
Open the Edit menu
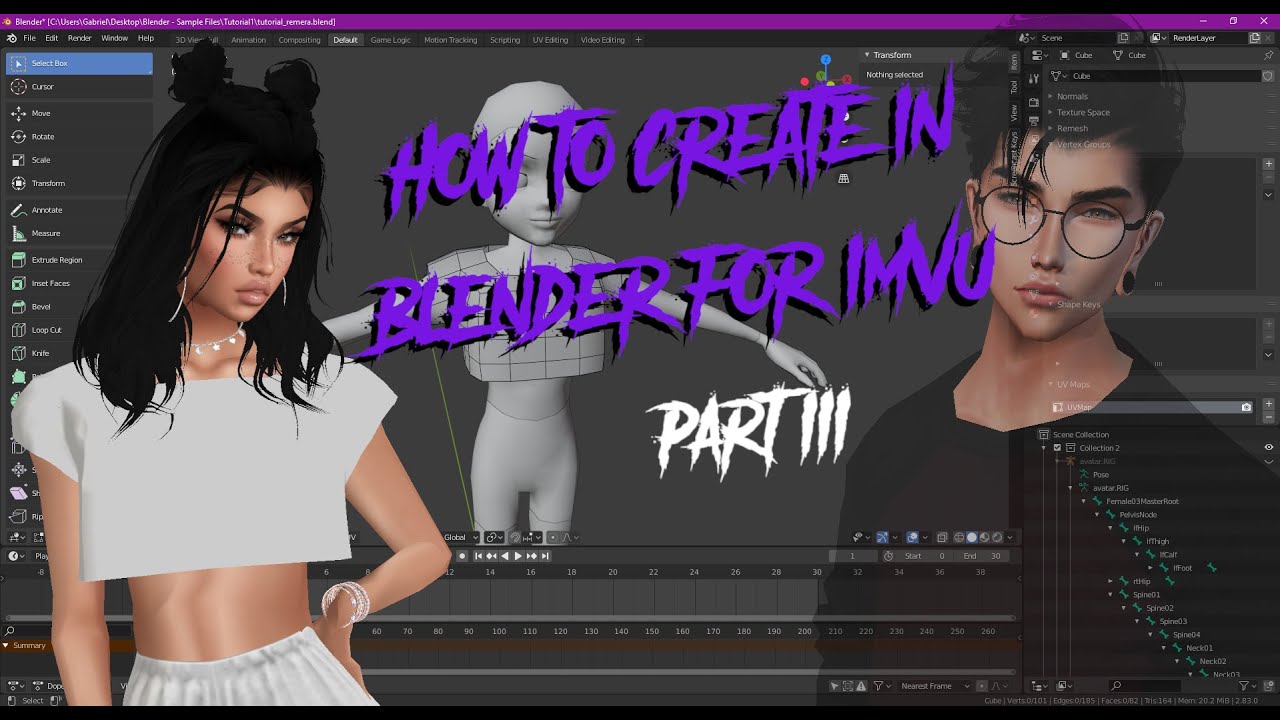[x=52, y=38]
